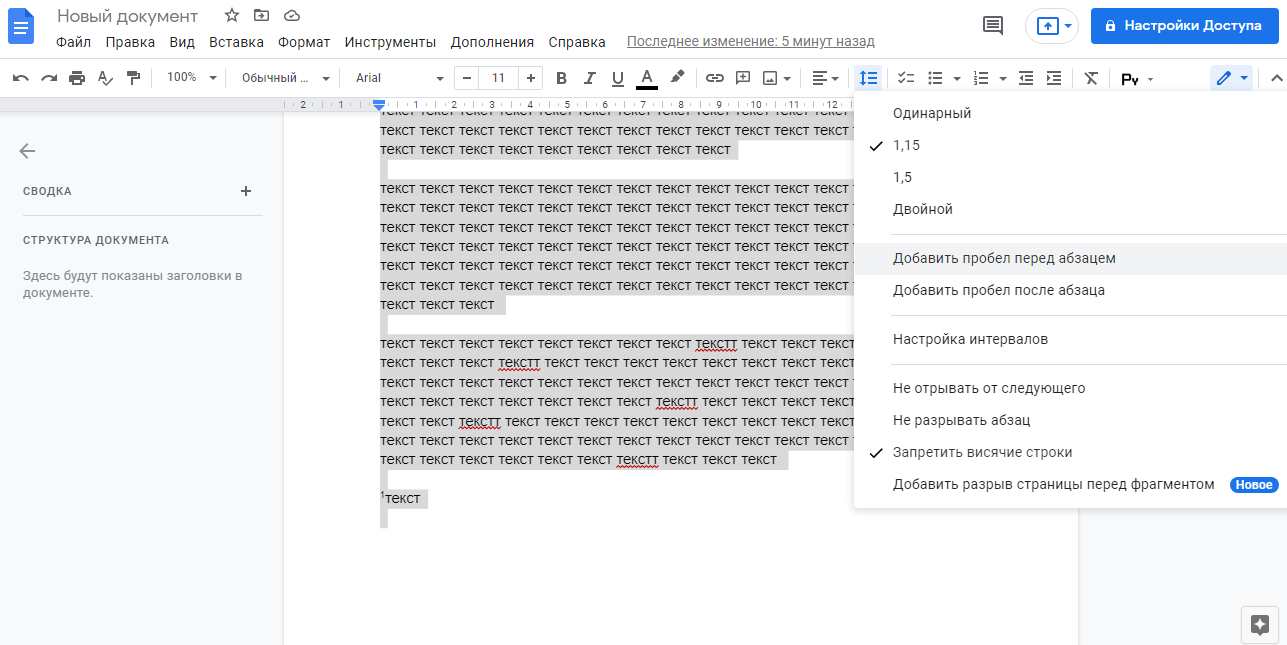Viewport: 1287px width, 645px height.
Task: Click the Undo arrow icon
Action: tap(20, 78)
